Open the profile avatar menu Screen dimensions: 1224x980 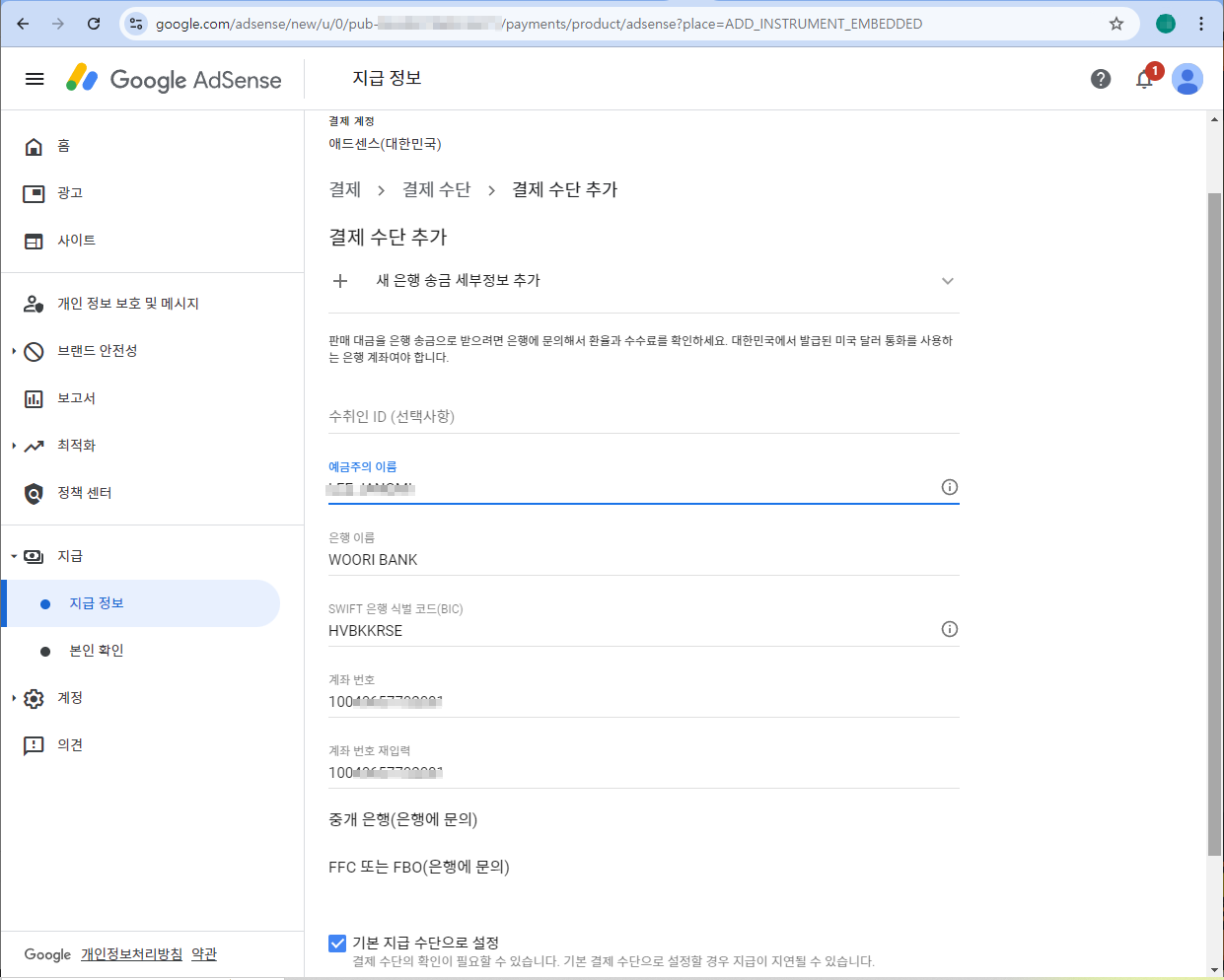1188,79
